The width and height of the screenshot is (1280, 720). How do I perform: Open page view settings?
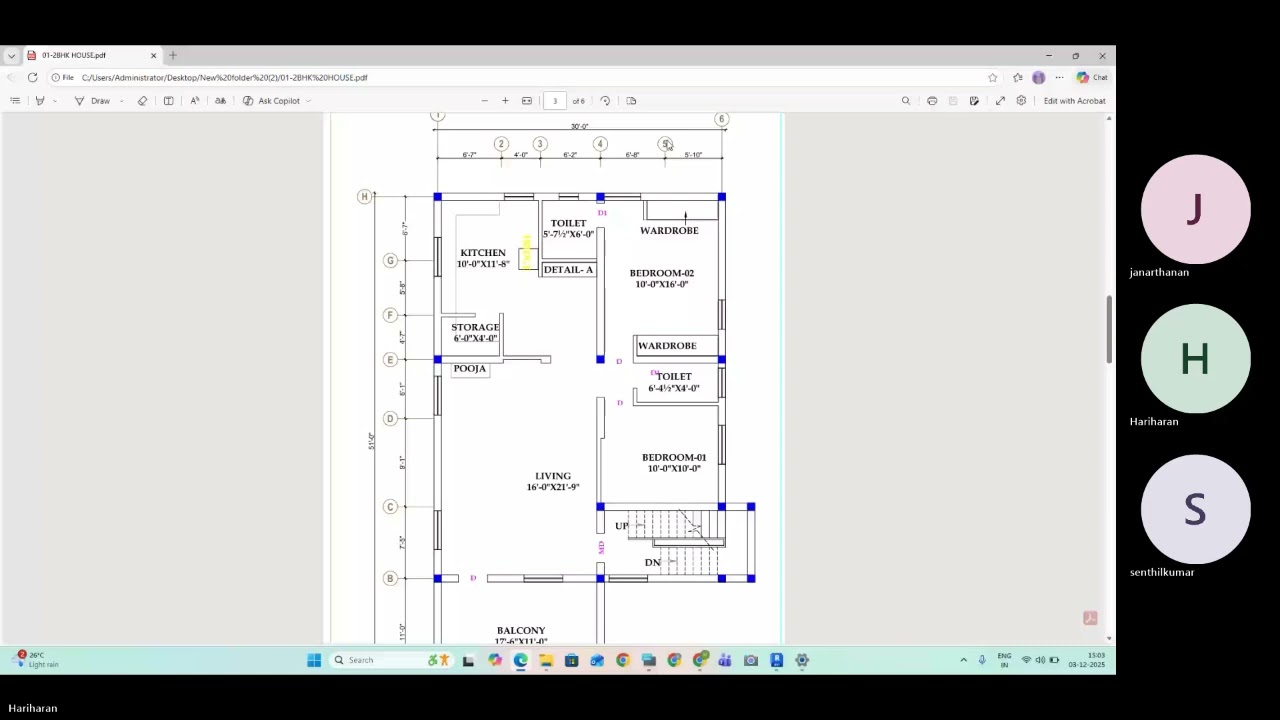click(x=631, y=101)
